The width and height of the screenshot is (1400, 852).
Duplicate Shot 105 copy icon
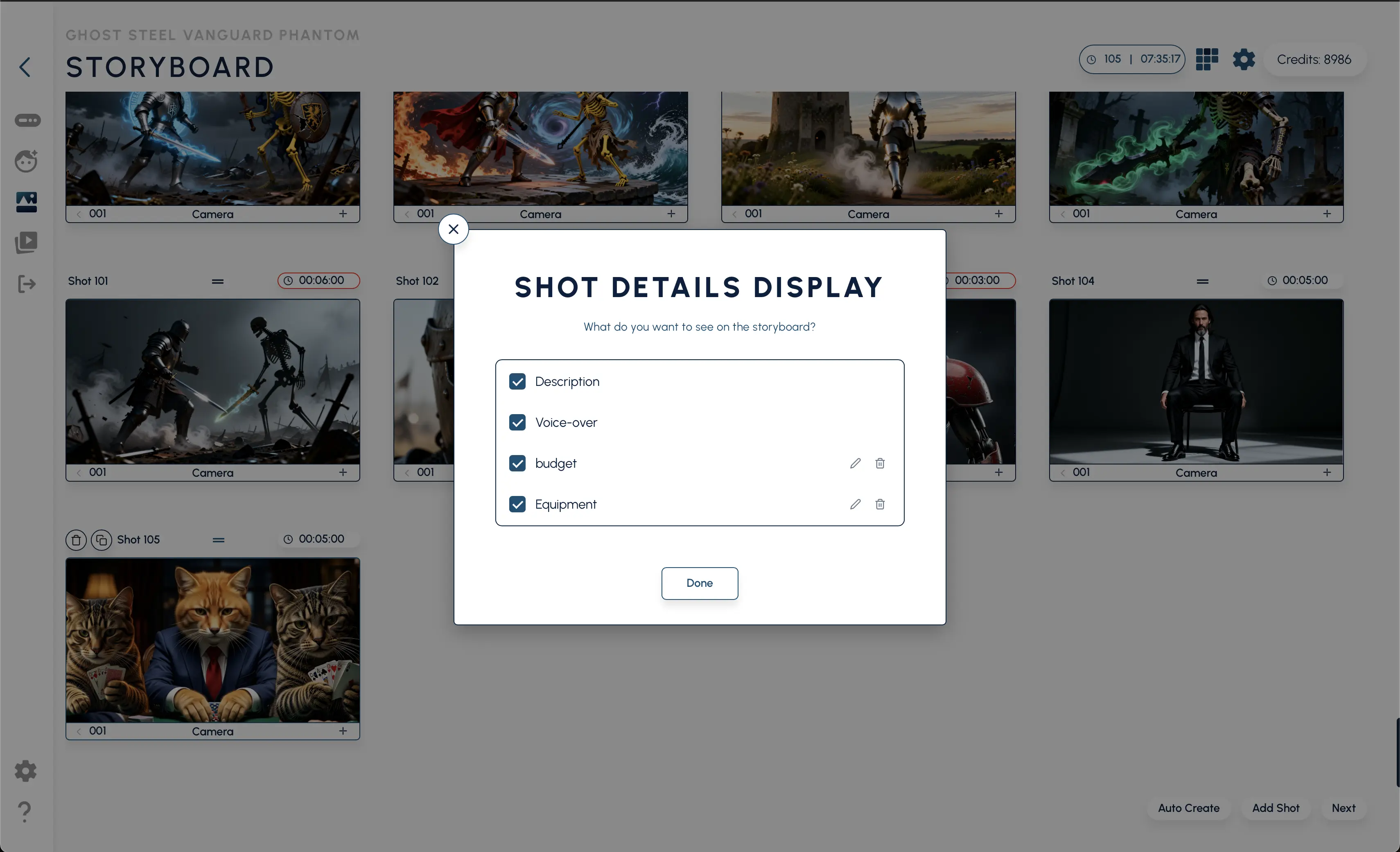102,540
